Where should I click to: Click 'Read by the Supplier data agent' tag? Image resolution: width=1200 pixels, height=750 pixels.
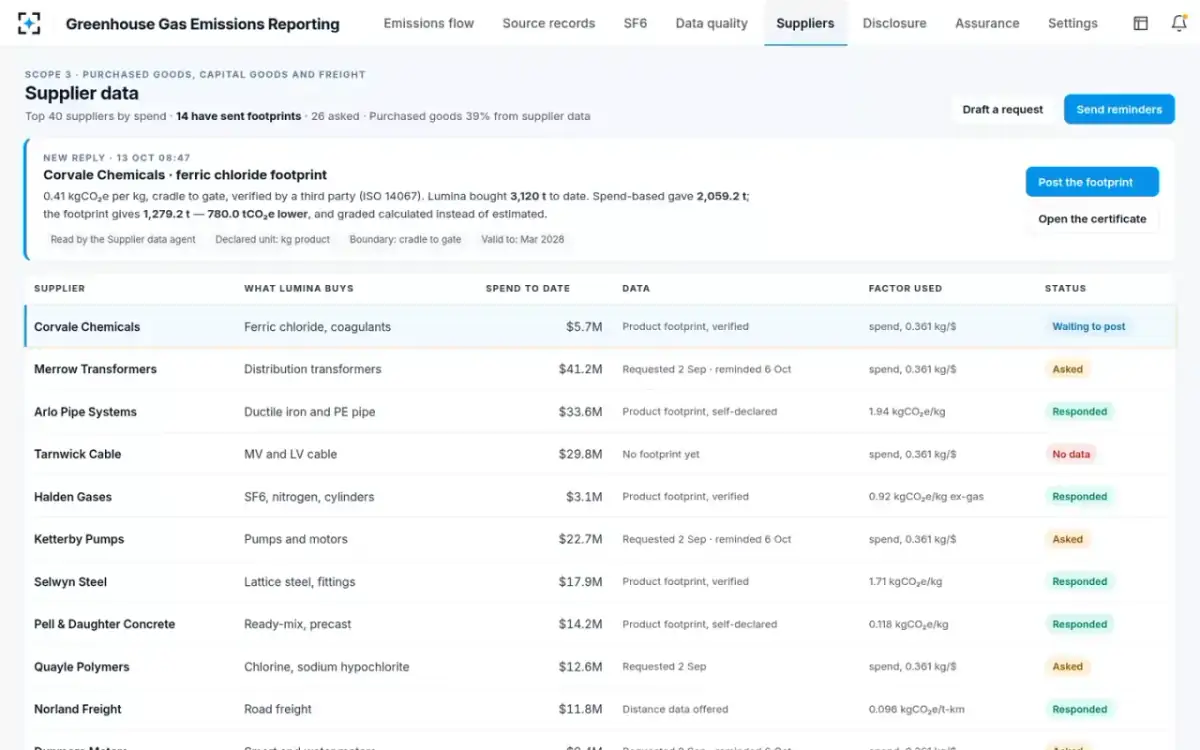124,240
